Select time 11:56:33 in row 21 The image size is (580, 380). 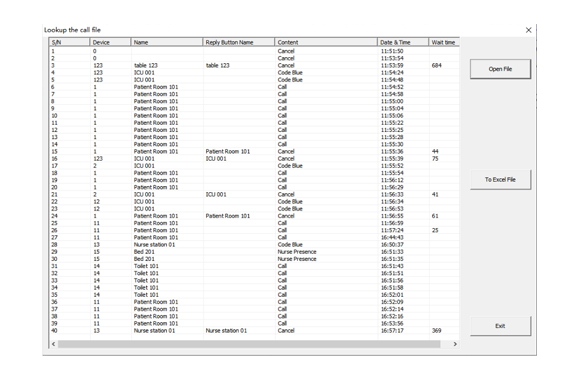coord(392,194)
